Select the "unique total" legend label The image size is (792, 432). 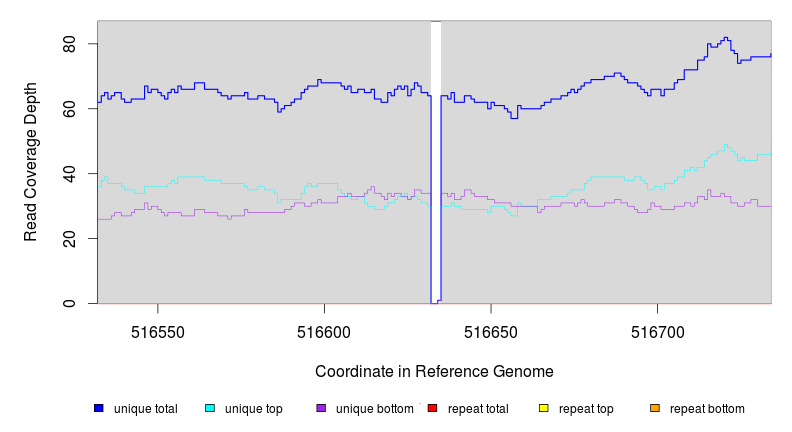[146, 409]
